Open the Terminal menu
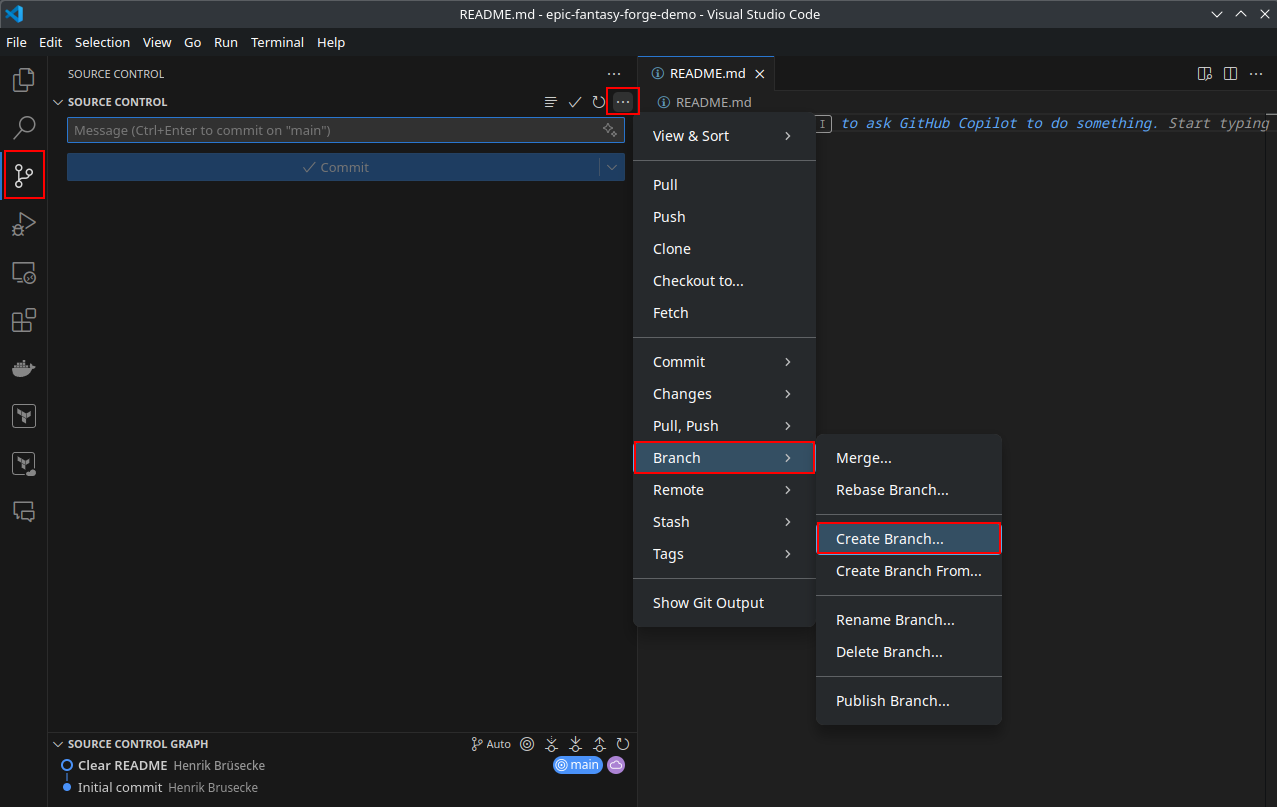The height and width of the screenshot is (807, 1277). tap(277, 42)
